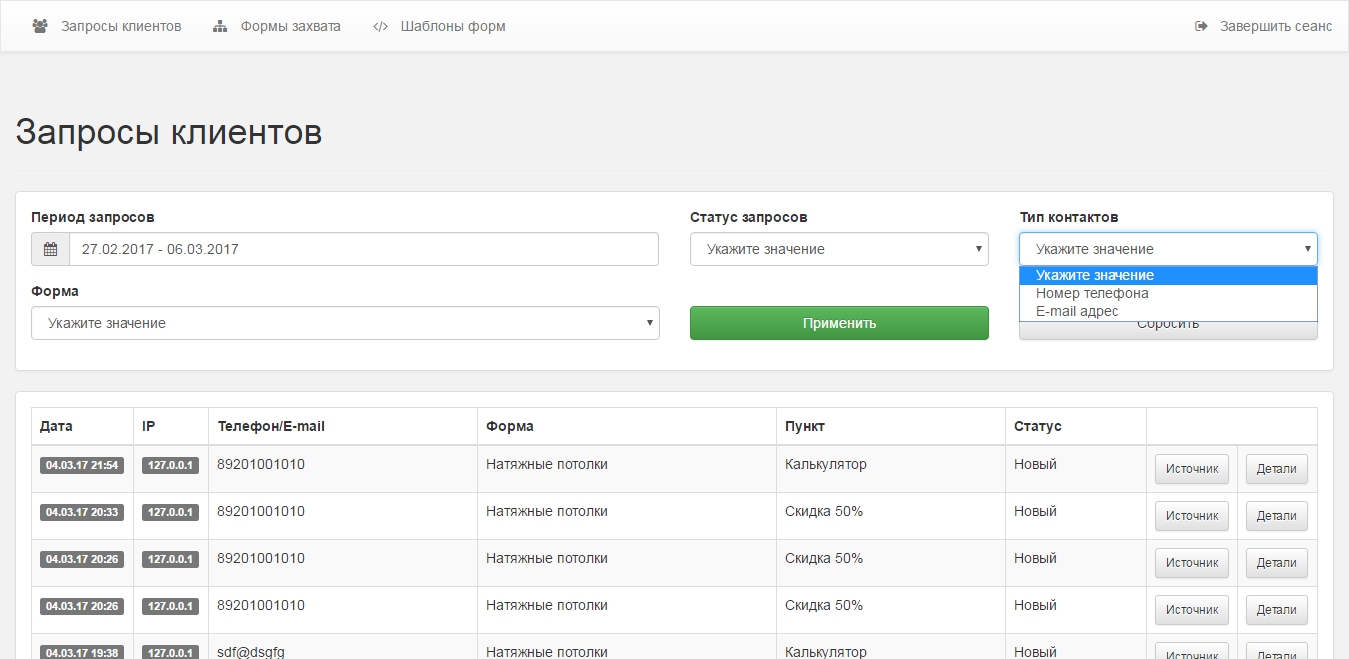Click the date range input field
The height and width of the screenshot is (659, 1349).
tap(363, 249)
